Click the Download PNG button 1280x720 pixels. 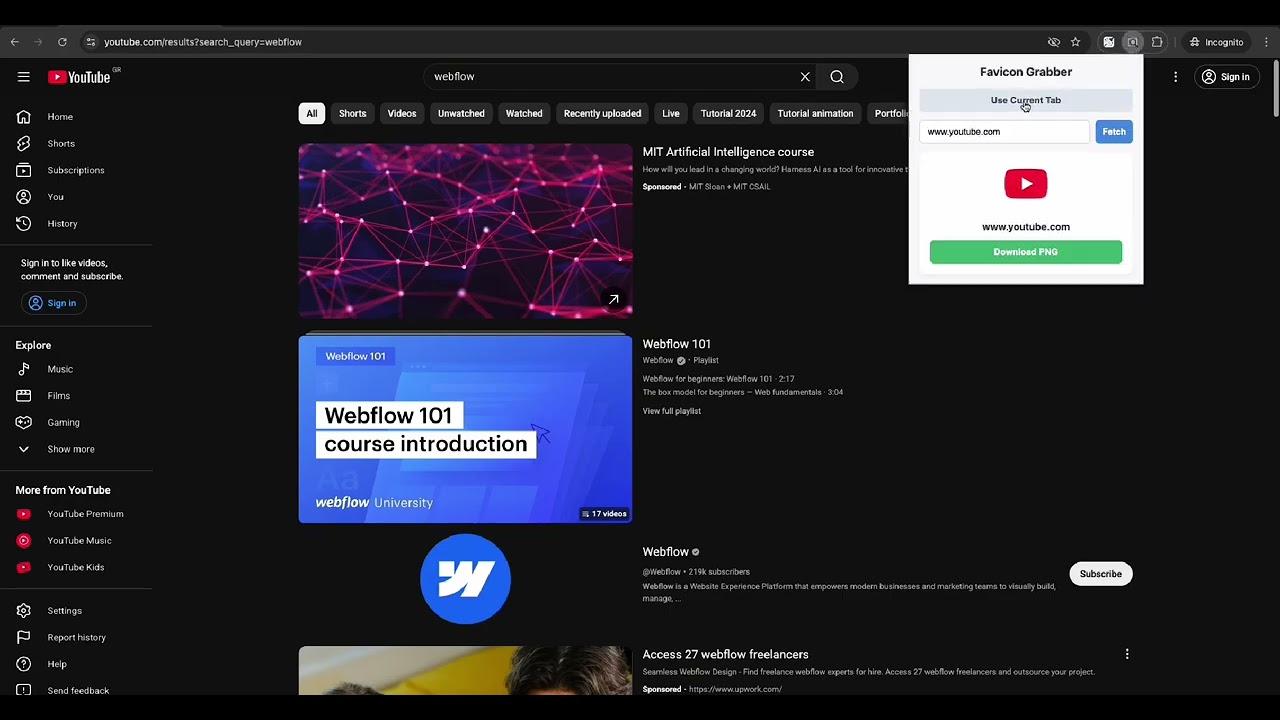[1026, 252]
